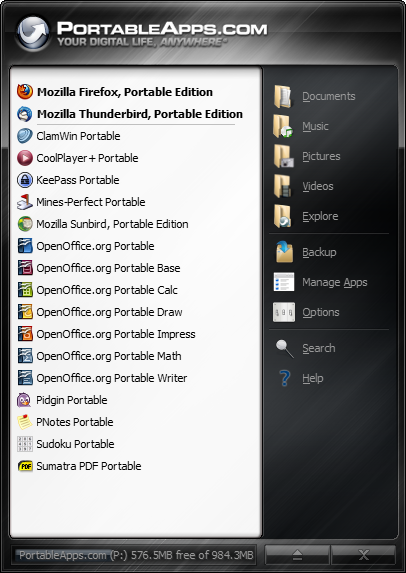Click the Pidgin purple bird icon
Image resolution: width=406 pixels, height=573 pixels.
tap(25, 400)
